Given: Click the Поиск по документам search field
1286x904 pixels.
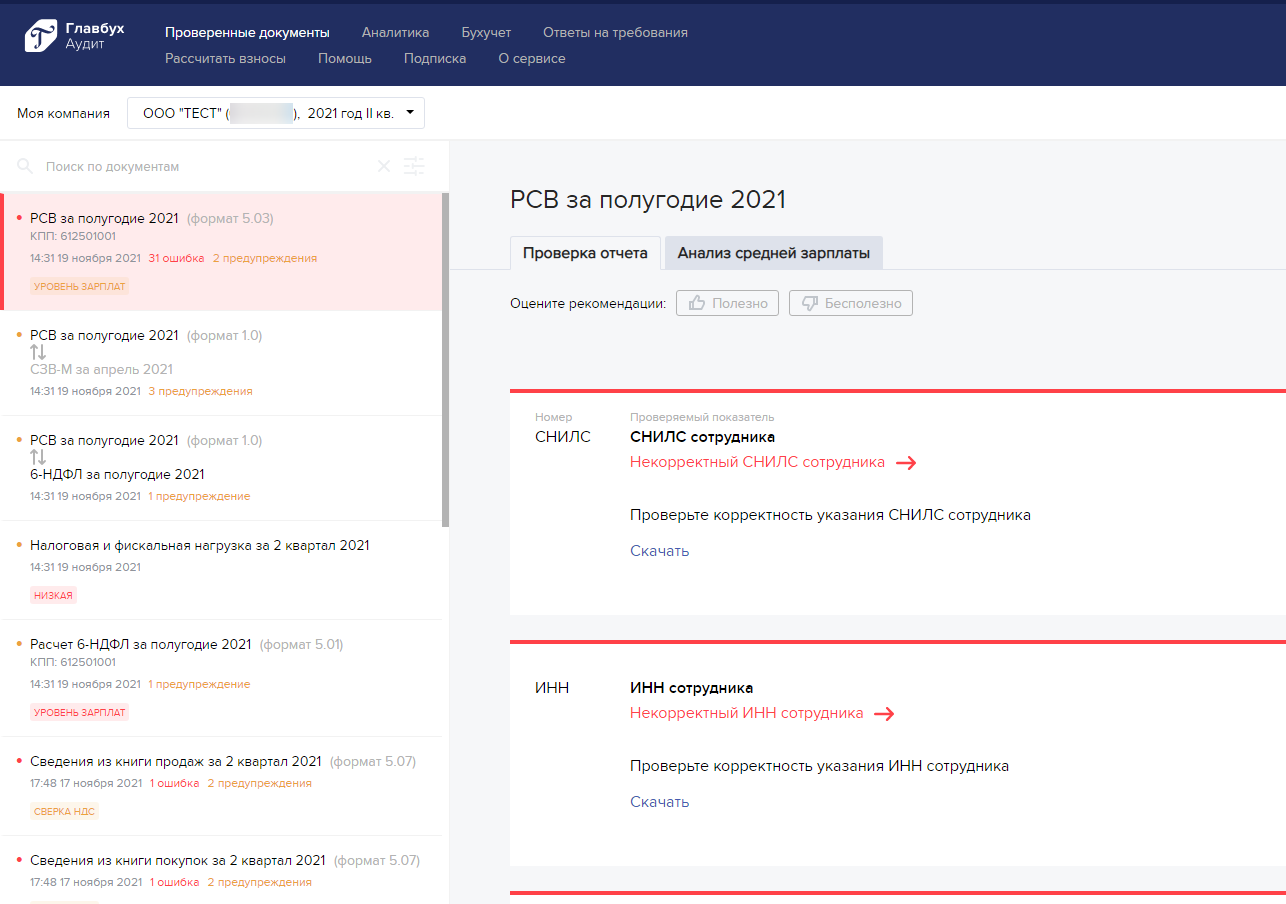Looking at the screenshot, I should pyautogui.click(x=200, y=166).
